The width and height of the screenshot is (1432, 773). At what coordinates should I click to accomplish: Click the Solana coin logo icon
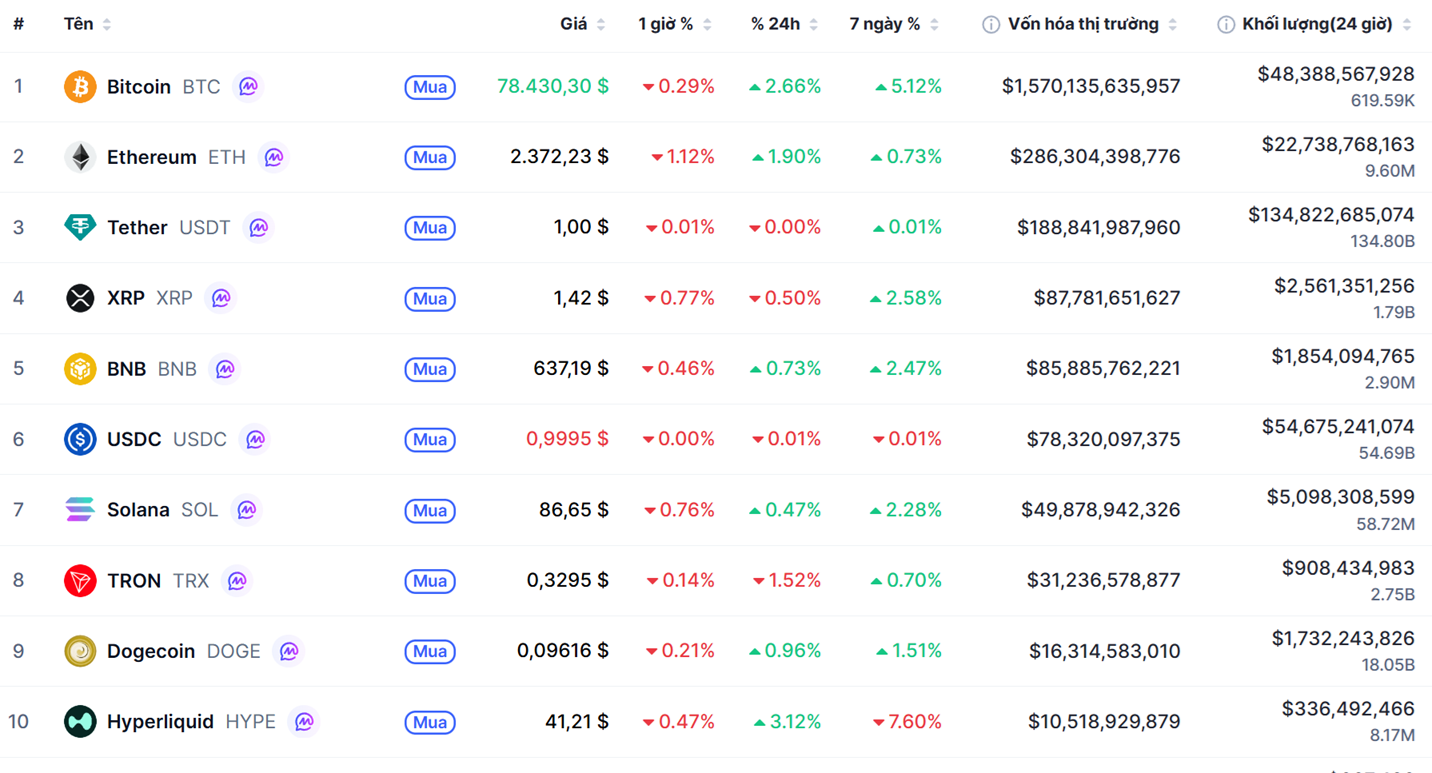[x=80, y=510]
